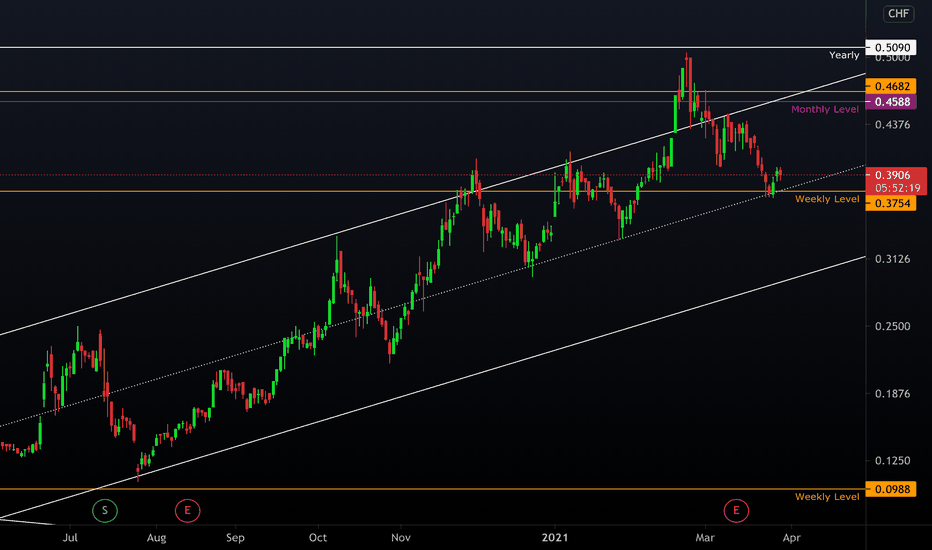Click the Mar label on time axis
The width and height of the screenshot is (932, 550).
pos(705,538)
